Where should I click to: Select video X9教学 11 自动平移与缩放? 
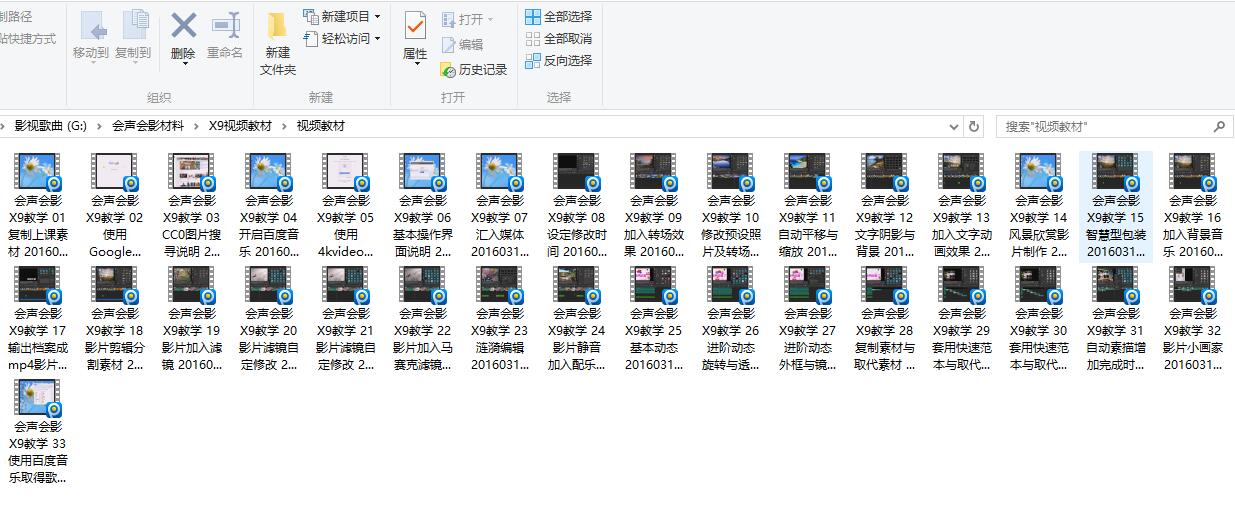(808, 206)
